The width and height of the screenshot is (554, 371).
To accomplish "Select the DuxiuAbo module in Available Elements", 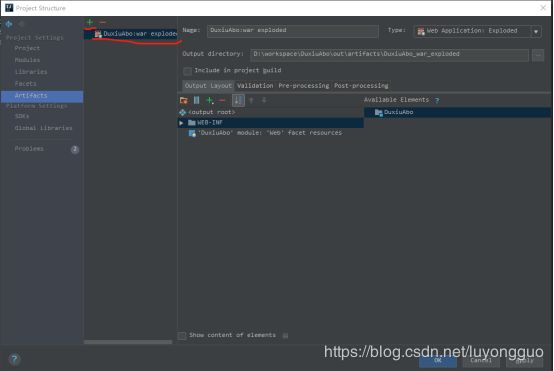I will [458, 112].
